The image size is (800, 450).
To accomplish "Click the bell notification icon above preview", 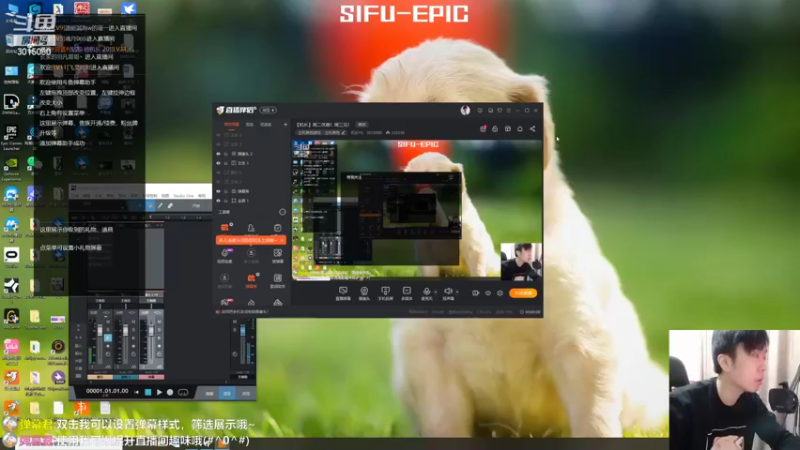I will (520, 129).
